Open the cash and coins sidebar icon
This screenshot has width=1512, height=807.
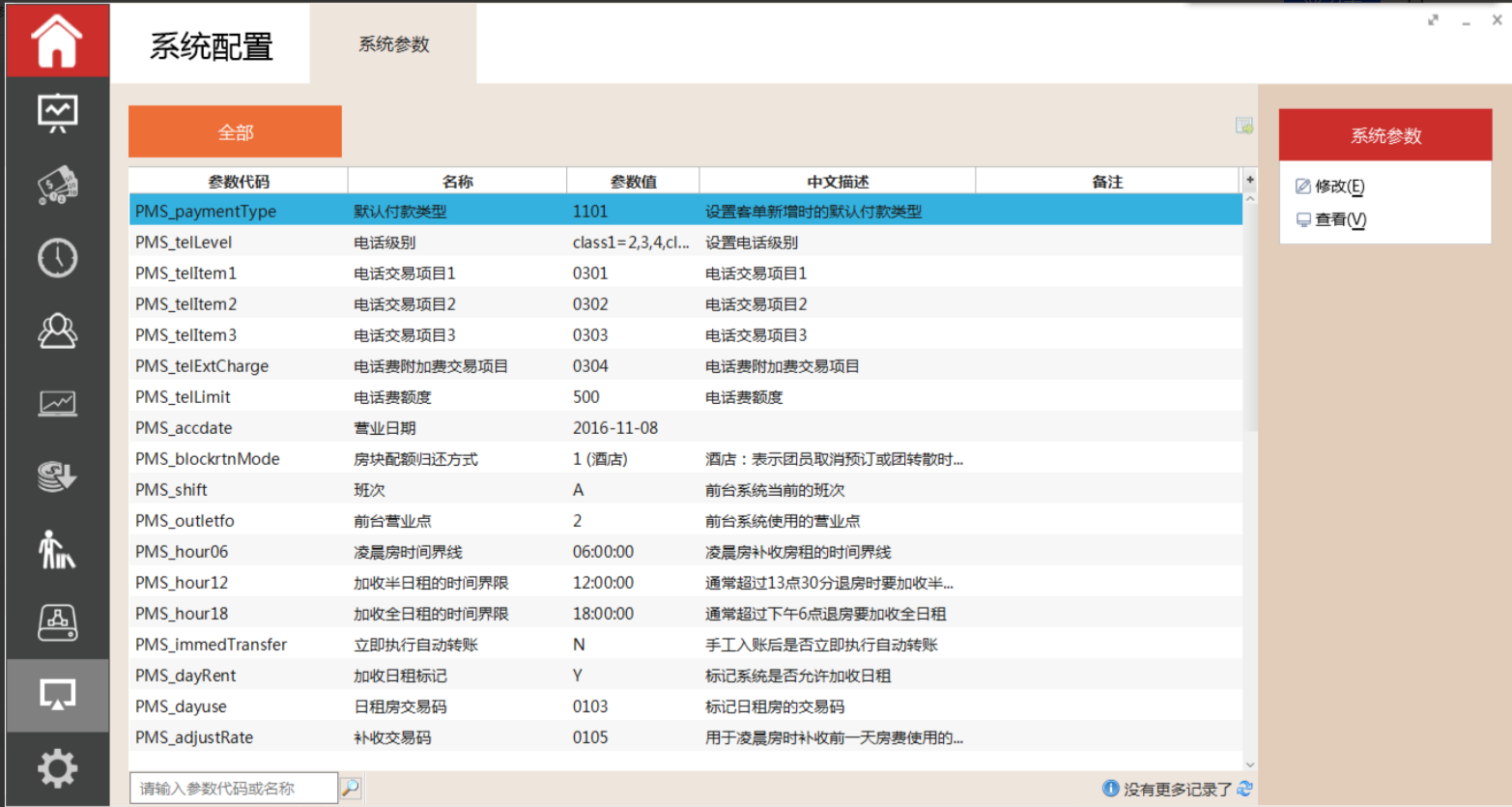(x=57, y=185)
